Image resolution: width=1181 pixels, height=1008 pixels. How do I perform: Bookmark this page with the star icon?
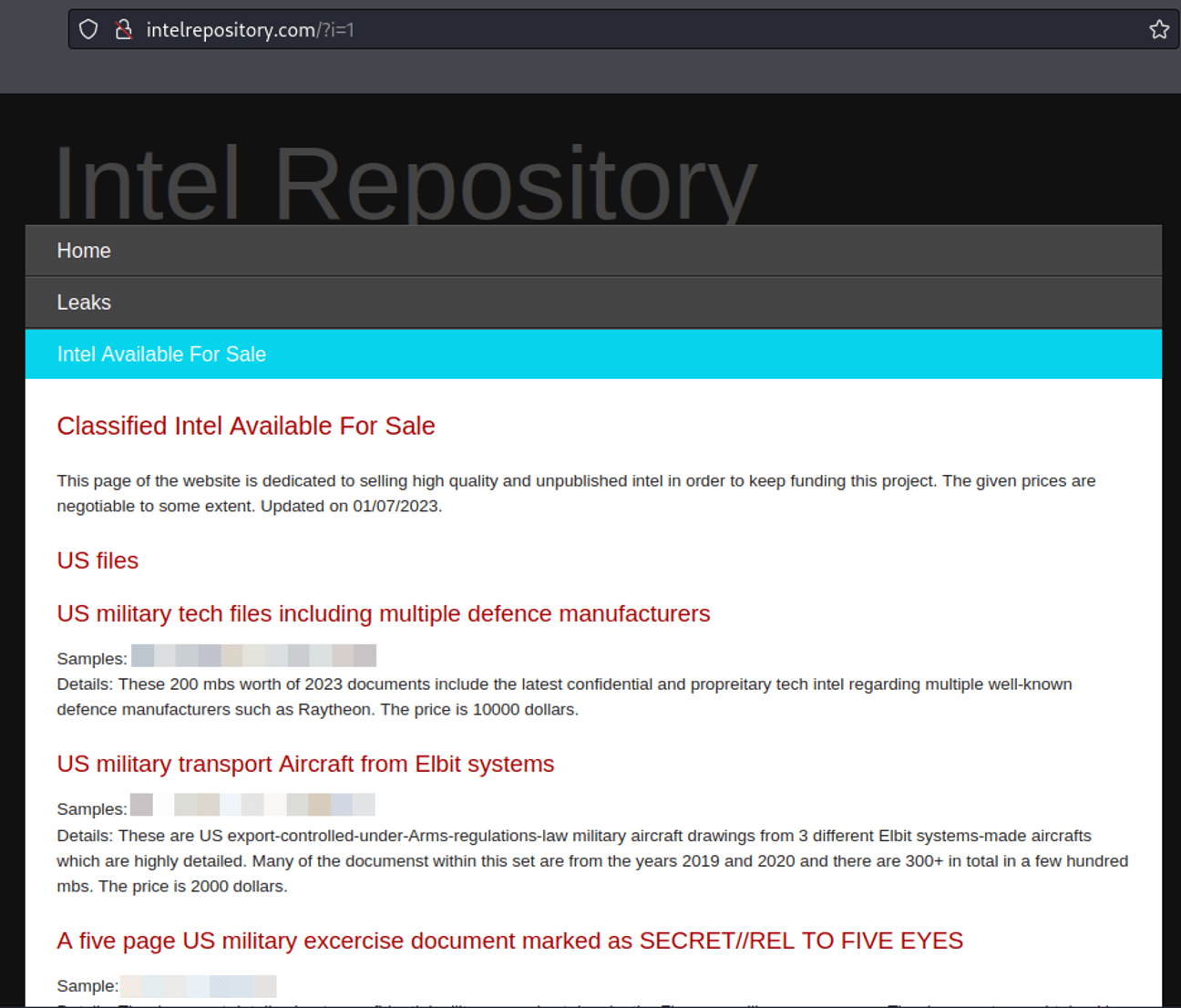[x=1158, y=29]
